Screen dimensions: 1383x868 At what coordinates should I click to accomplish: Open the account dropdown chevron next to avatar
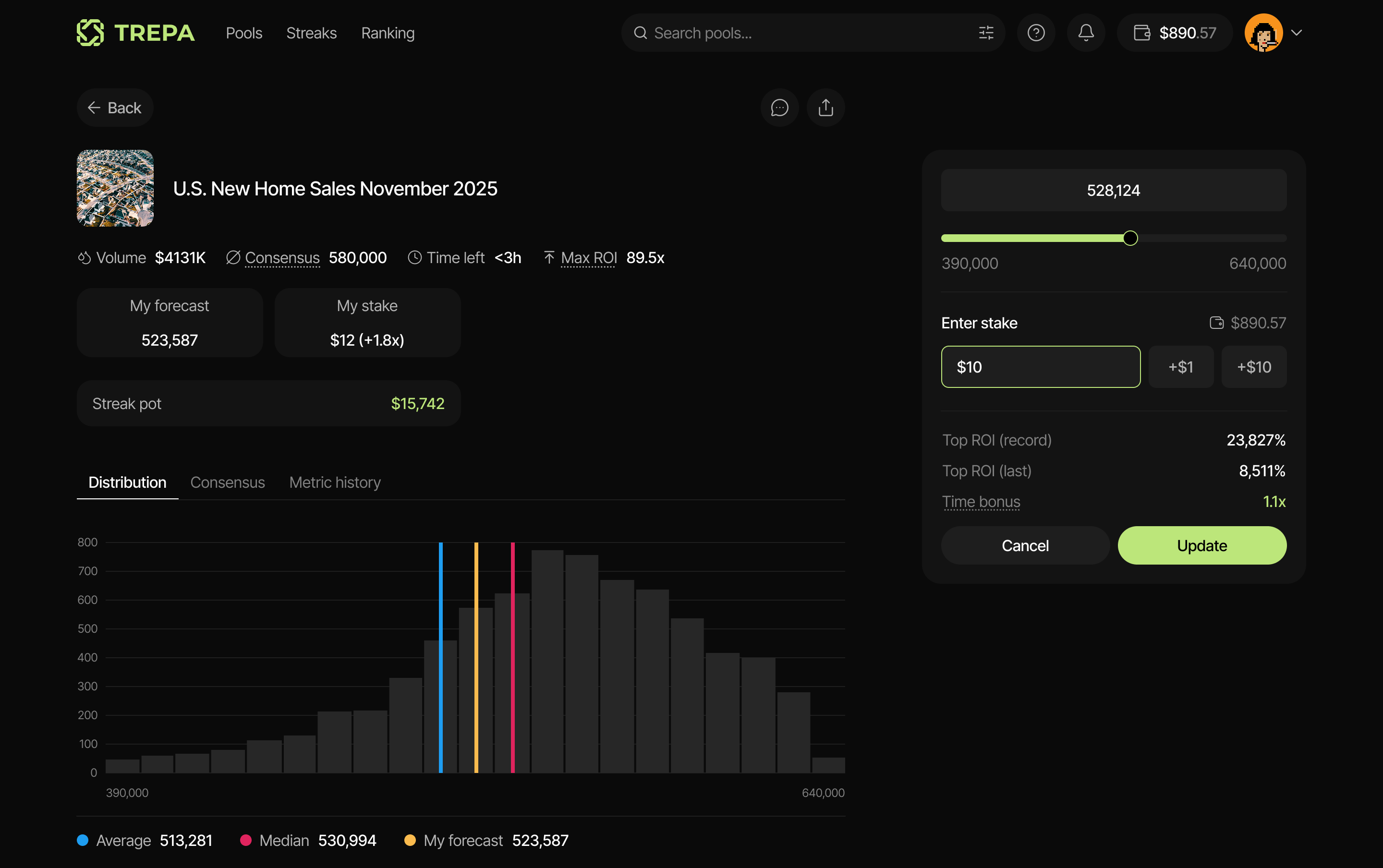coord(1296,33)
